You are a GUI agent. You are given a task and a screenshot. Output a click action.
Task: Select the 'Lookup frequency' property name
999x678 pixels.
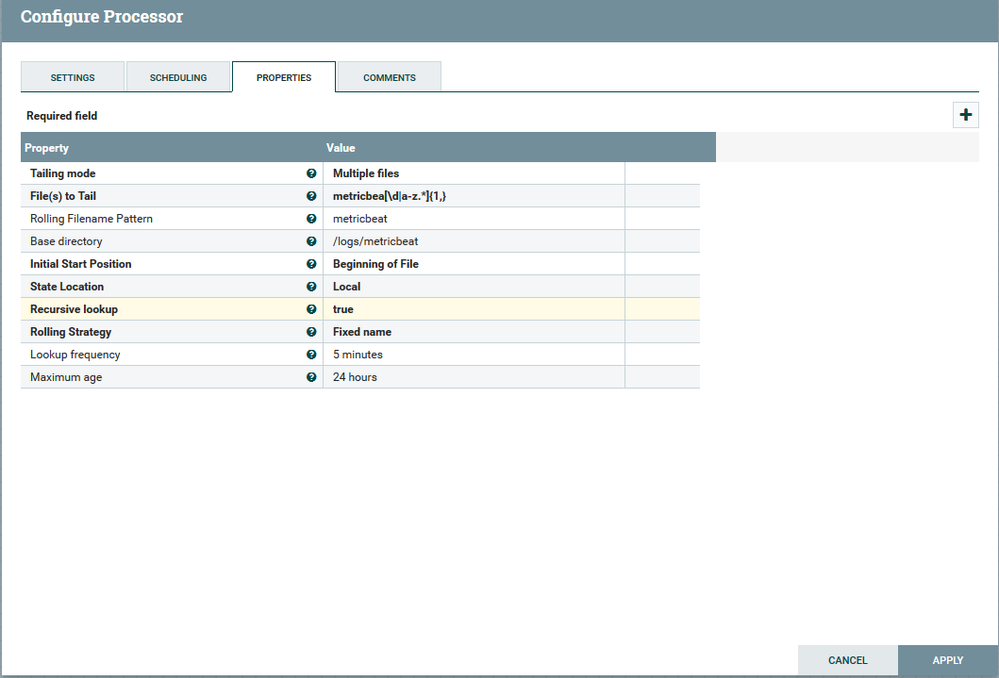[75, 354]
